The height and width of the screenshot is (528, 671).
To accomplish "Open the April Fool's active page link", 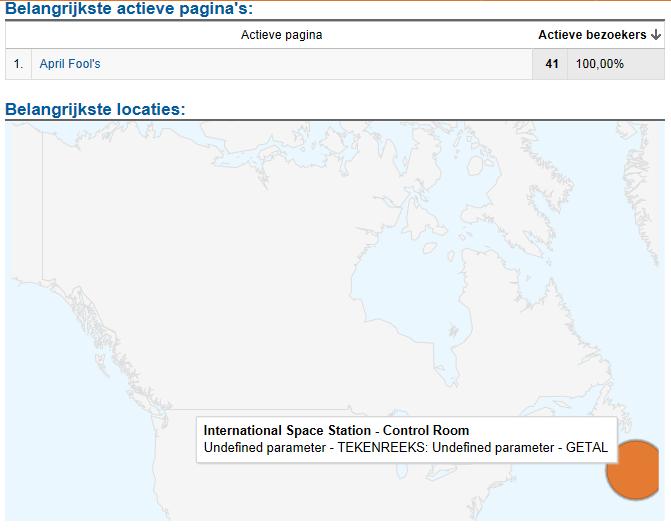I will pos(70,64).
